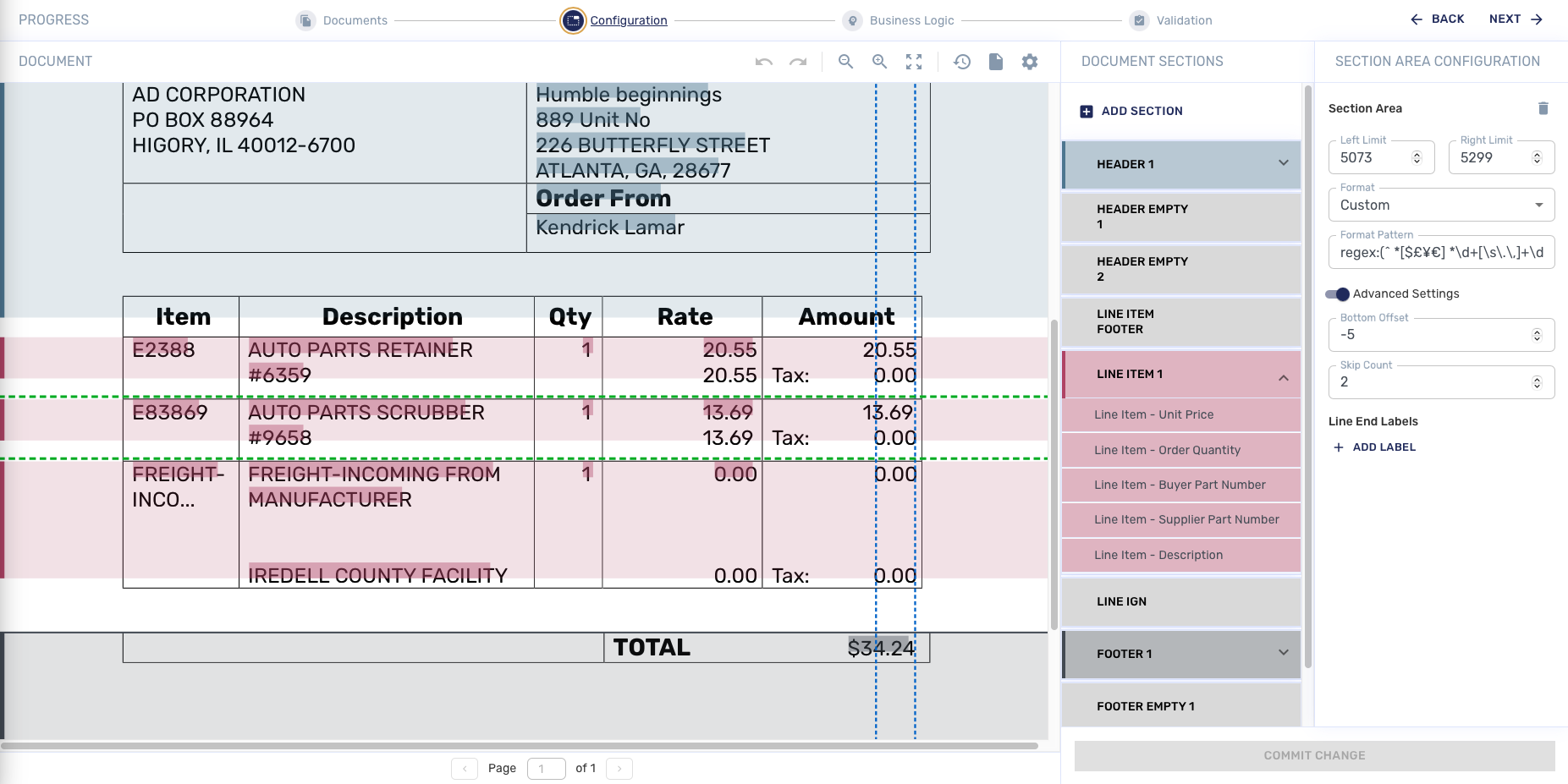
Task: Open the Format dropdown
Action: point(1441,206)
